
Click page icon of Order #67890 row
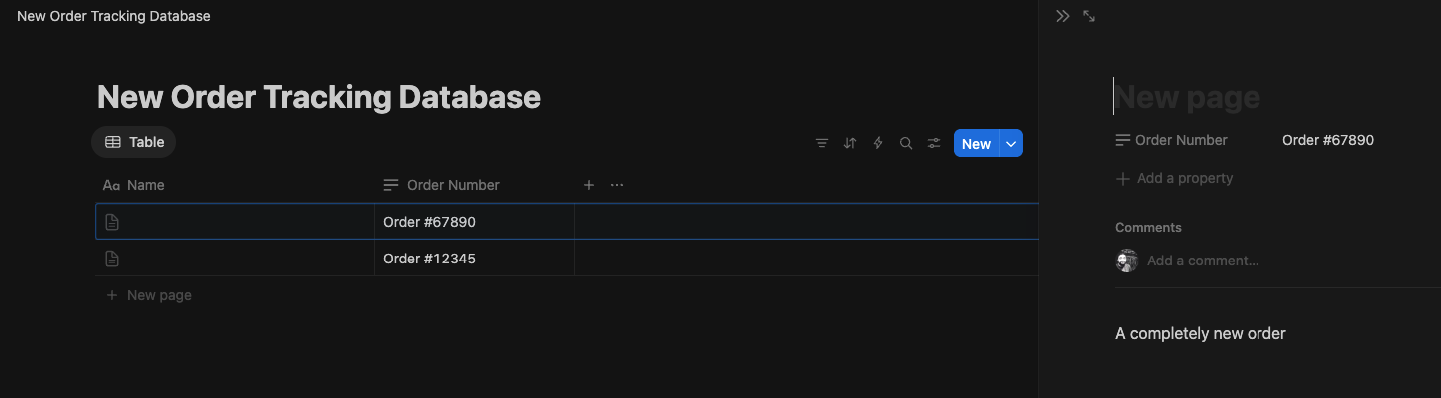(x=112, y=222)
